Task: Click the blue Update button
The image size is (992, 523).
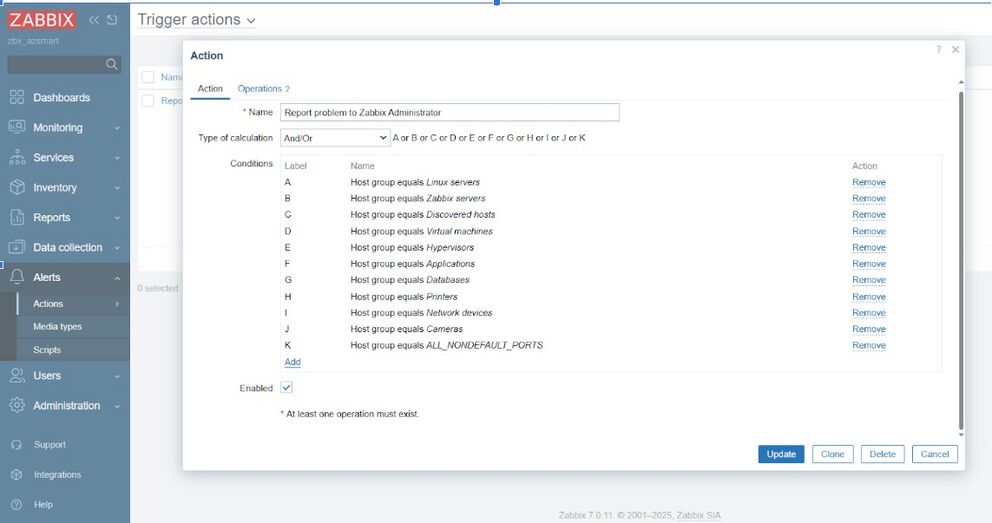Action: coord(780,454)
